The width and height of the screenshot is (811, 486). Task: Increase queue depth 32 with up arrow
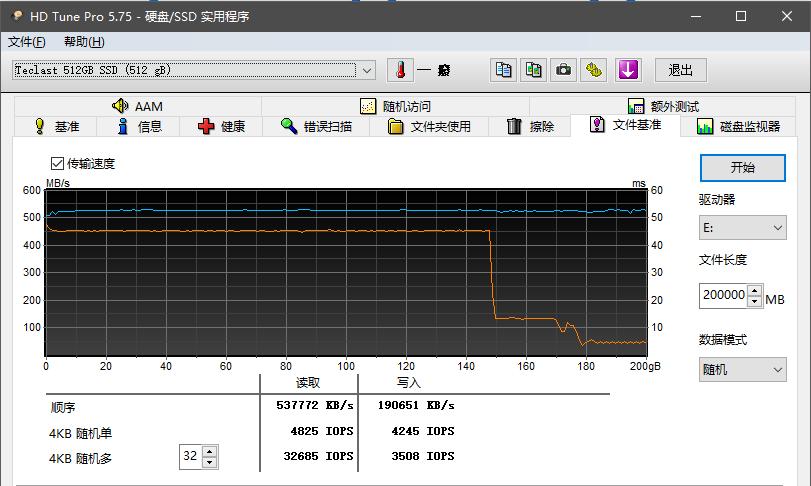pyautogui.click(x=209, y=451)
